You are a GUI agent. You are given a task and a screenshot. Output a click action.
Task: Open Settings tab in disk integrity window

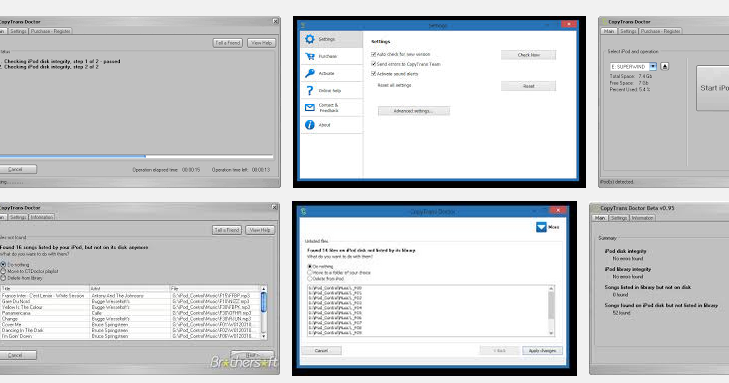(18, 31)
